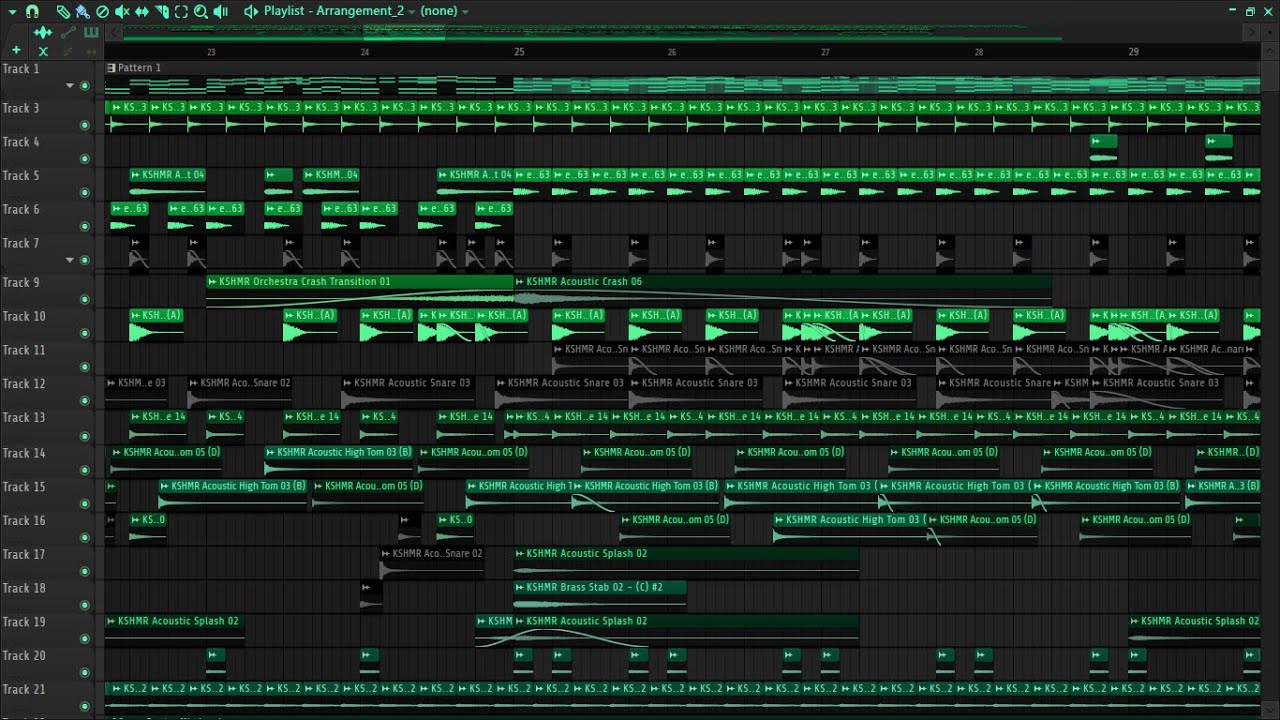Select Track 13 header
Screen dimensions: 1280x720
(47, 425)
